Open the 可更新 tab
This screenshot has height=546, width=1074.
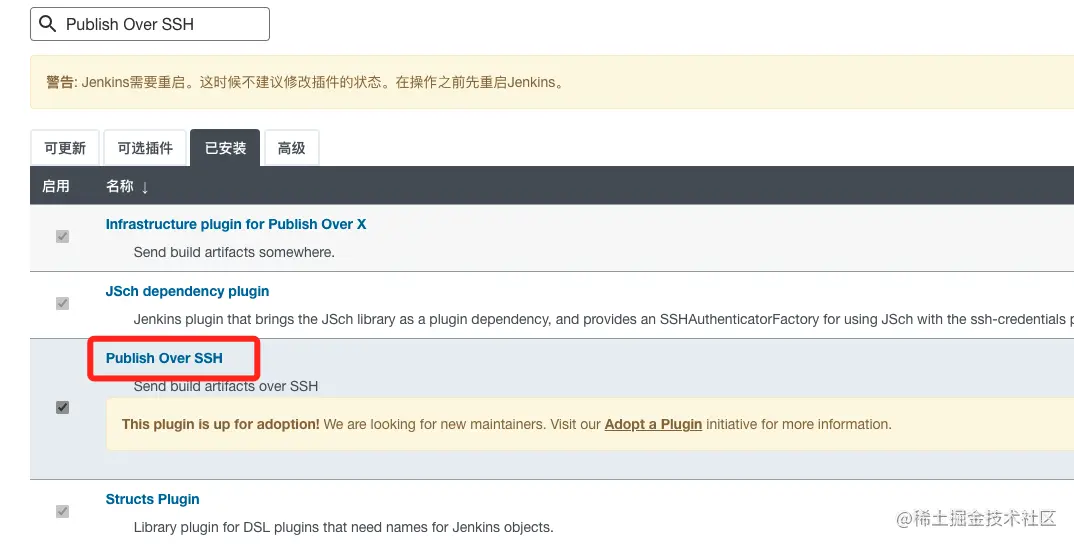pyautogui.click(x=65, y=148)
